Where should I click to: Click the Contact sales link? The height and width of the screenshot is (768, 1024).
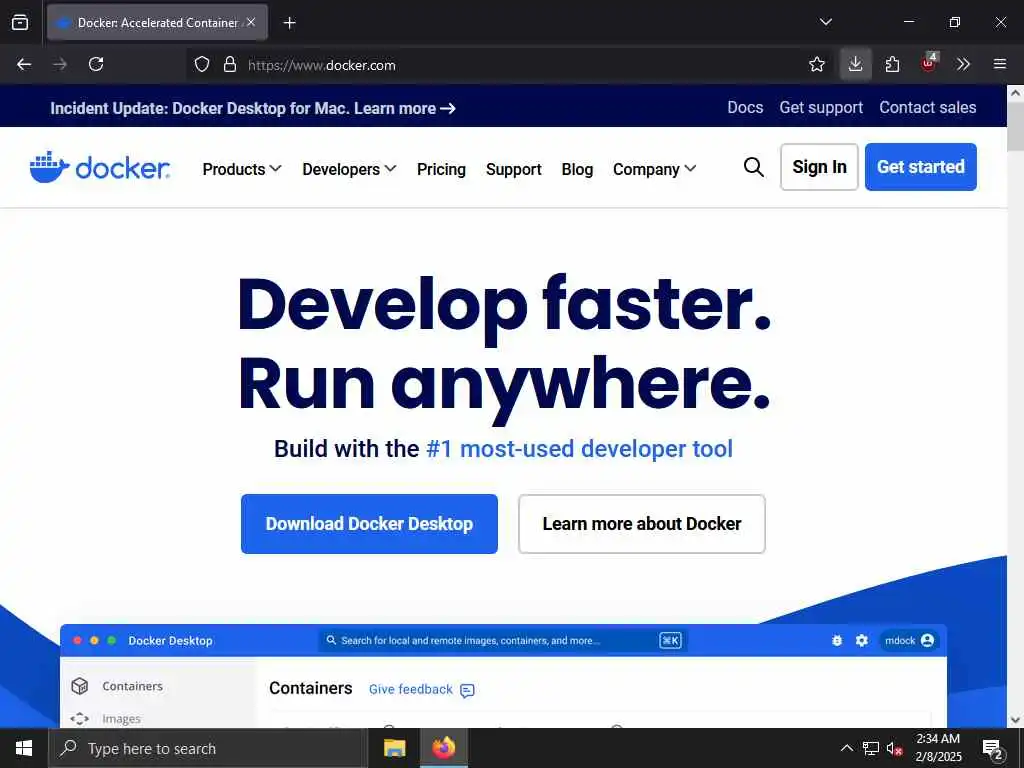[927, 107]
